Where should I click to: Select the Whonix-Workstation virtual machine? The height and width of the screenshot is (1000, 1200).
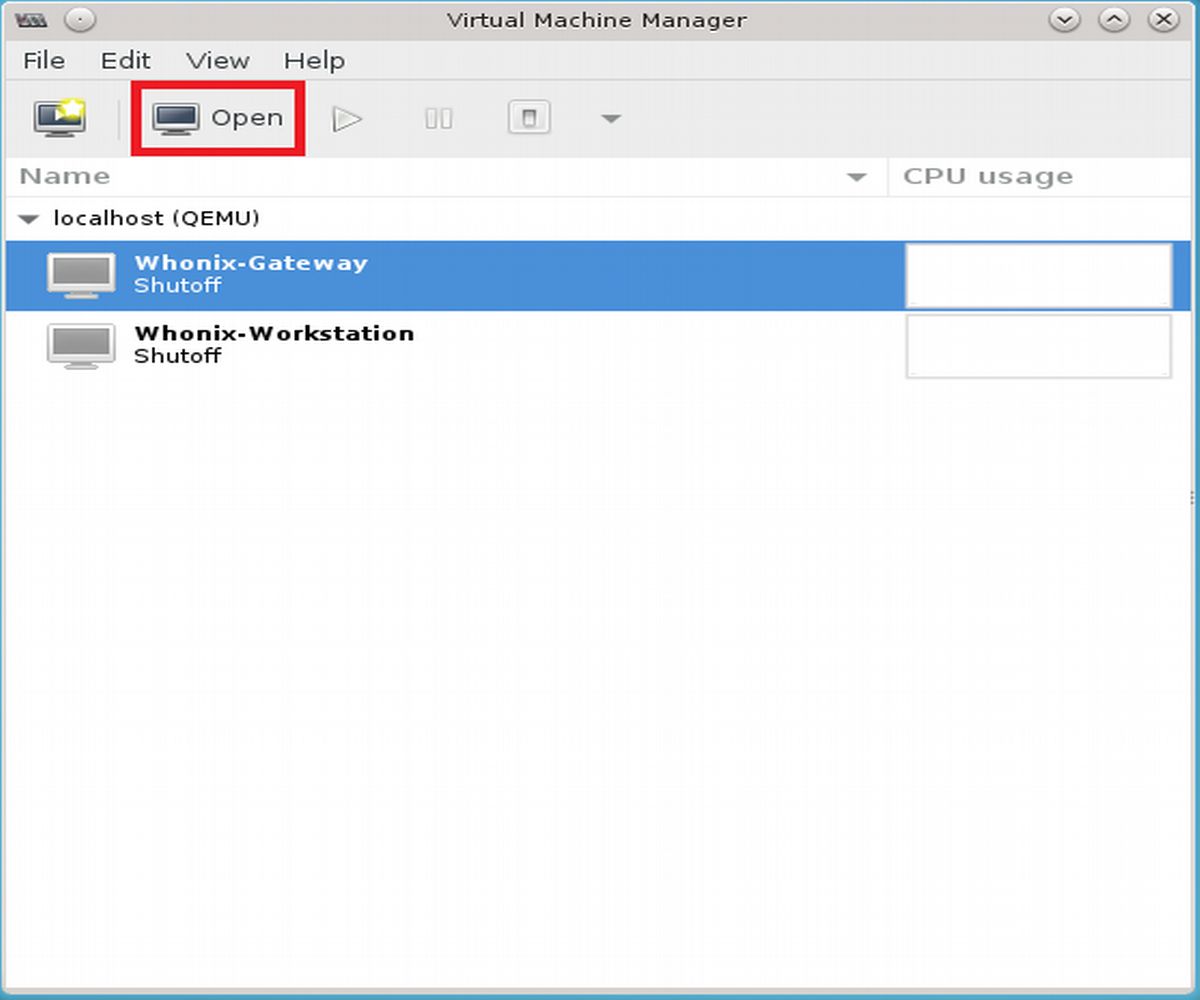[x=273, y=344]
